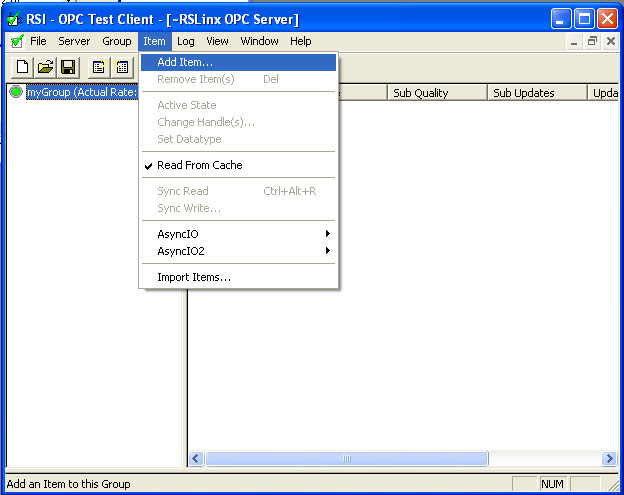
Task: Click the Sub Quality column header
Action: [x=437, y=93]
